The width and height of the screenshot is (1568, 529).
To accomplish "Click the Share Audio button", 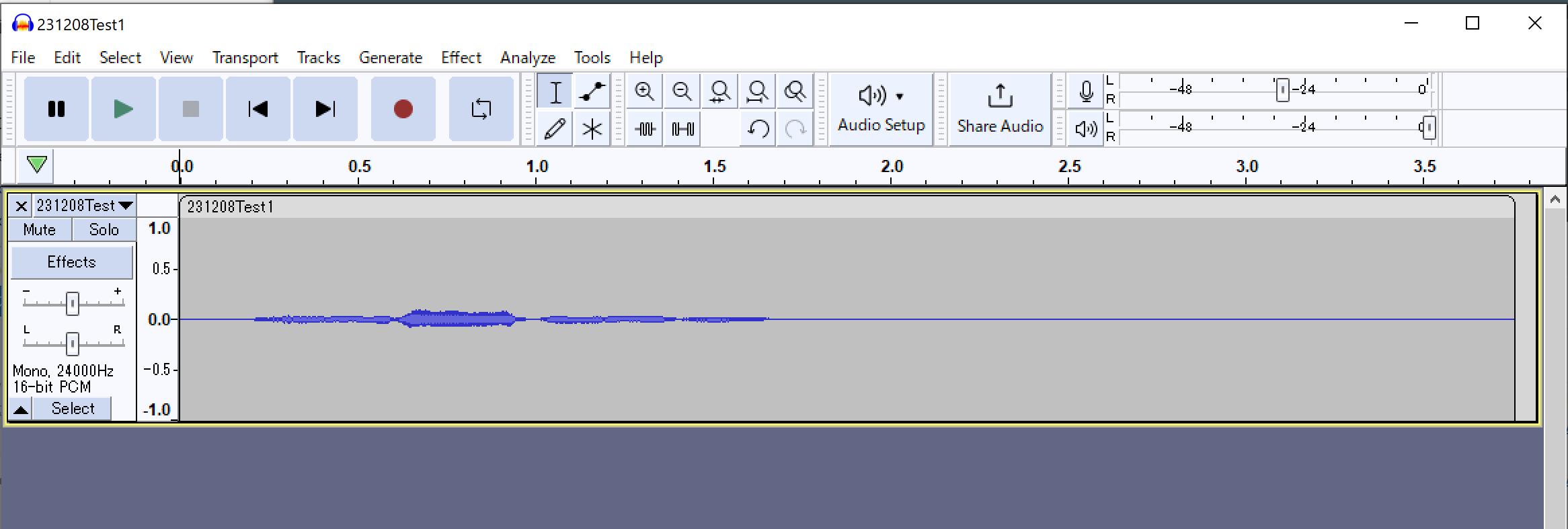I will (x=1000, y=109).
